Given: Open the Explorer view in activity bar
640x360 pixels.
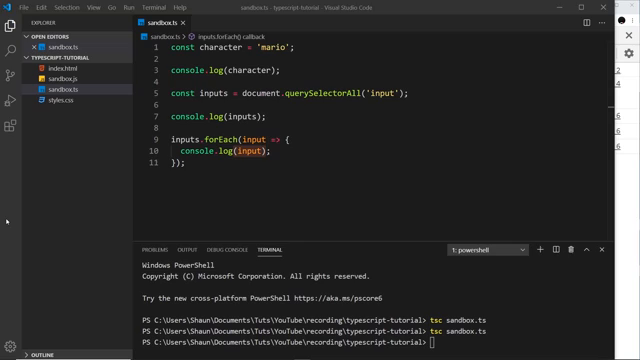Looking at the screenshot, I should [x=10, y=26].
